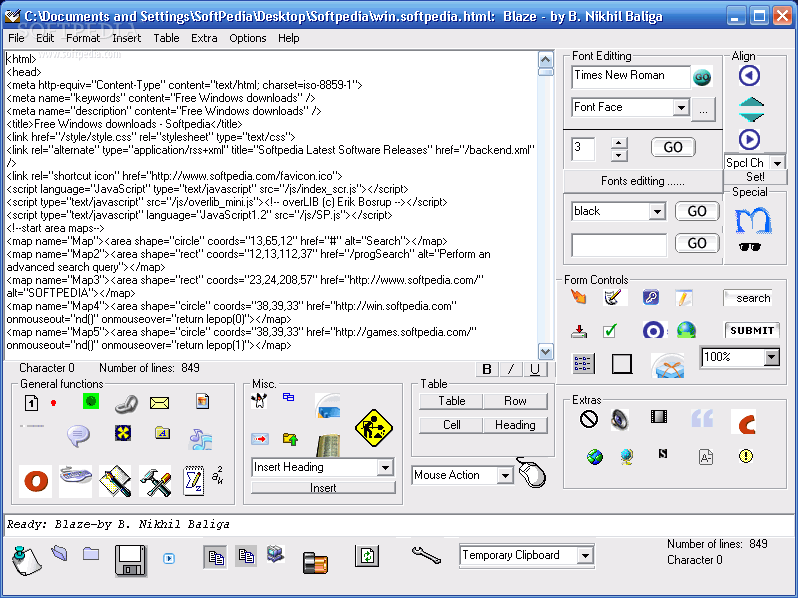Viewport: 798px width, 598px height.
Task: Click the list box form control icon
Action: 583,364
